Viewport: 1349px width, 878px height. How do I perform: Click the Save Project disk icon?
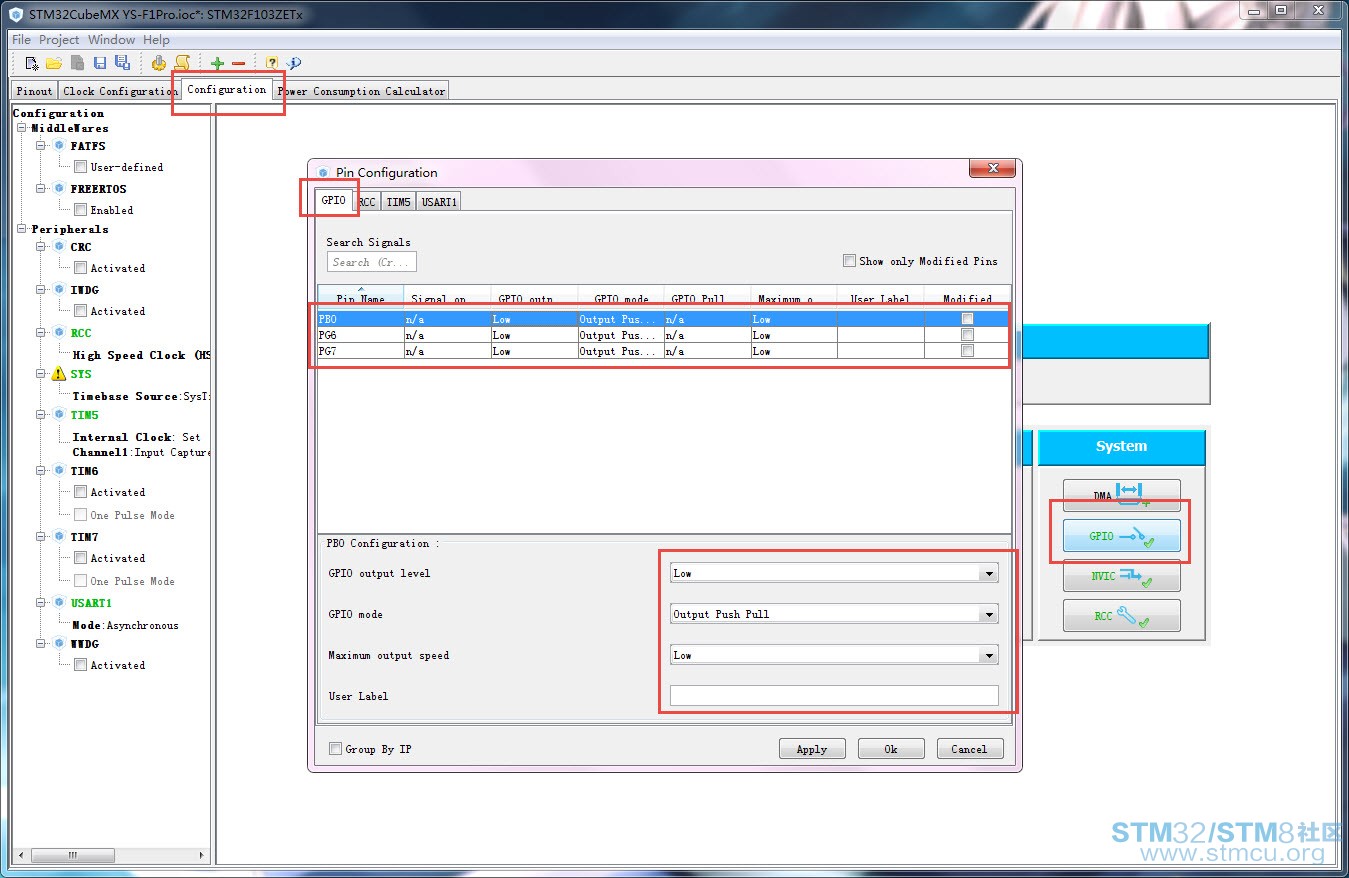click(100, 63)
